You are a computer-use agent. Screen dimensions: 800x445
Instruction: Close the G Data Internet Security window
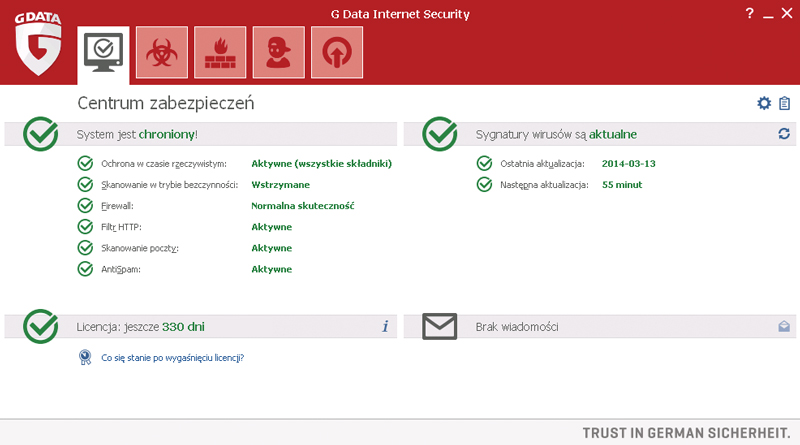(x=787, y=13)
